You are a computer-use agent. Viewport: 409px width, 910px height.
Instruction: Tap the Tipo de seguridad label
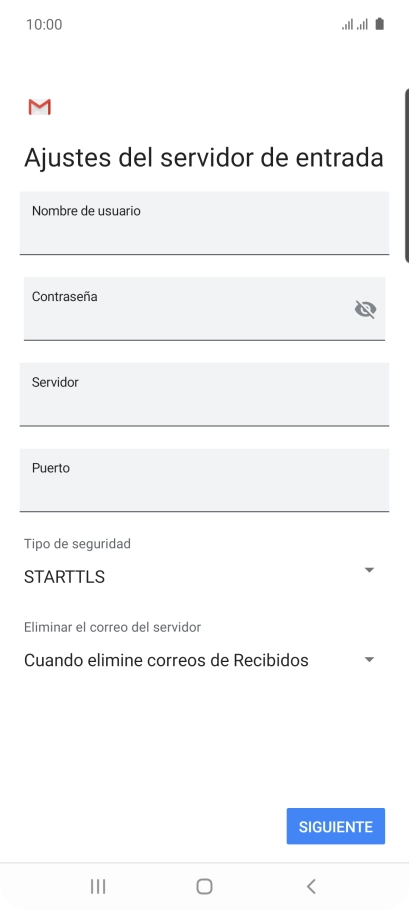pyautogui.click(x=77, y=544)
